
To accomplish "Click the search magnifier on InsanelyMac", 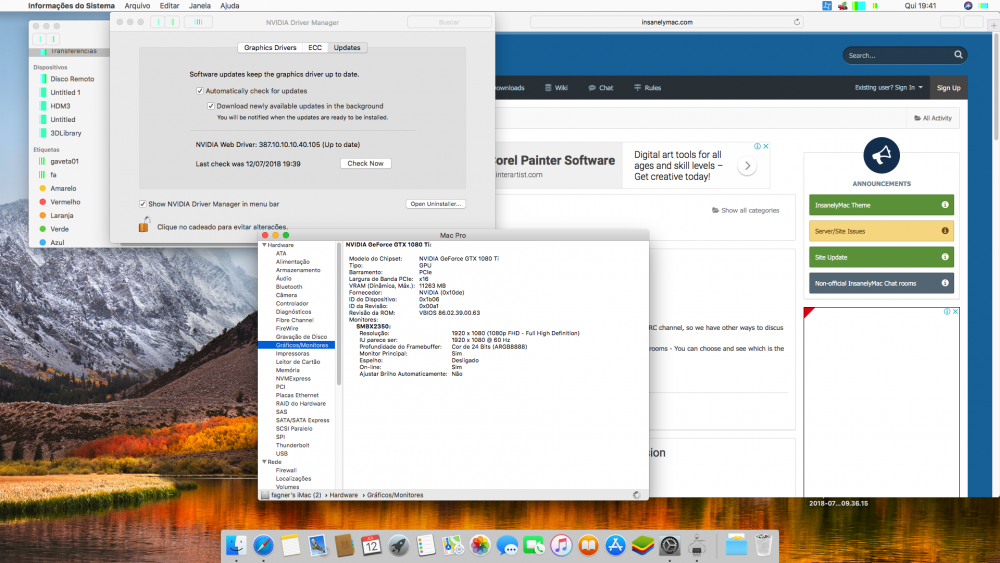I will (x=958, y=55).
